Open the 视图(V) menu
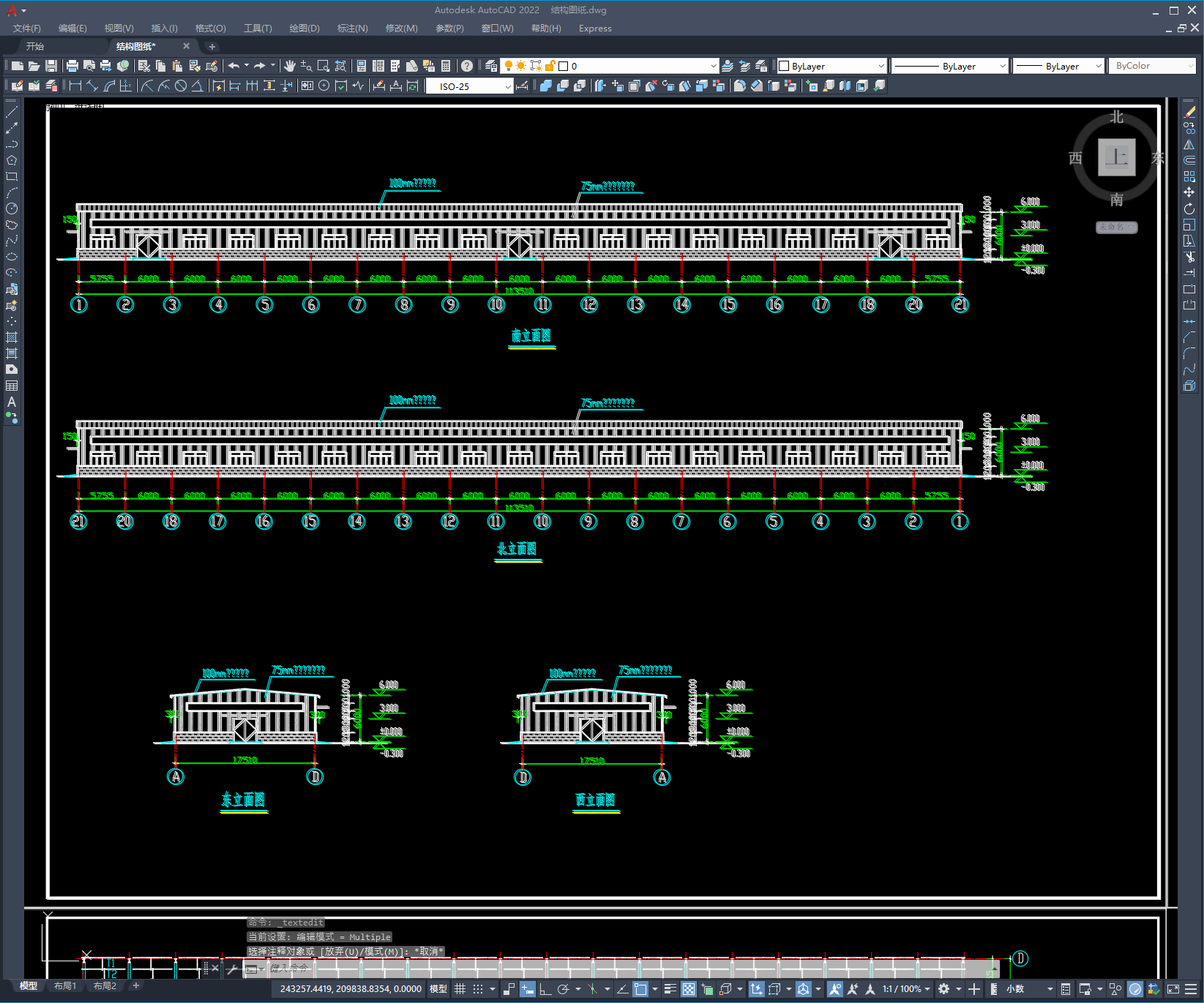 point(119,29)
